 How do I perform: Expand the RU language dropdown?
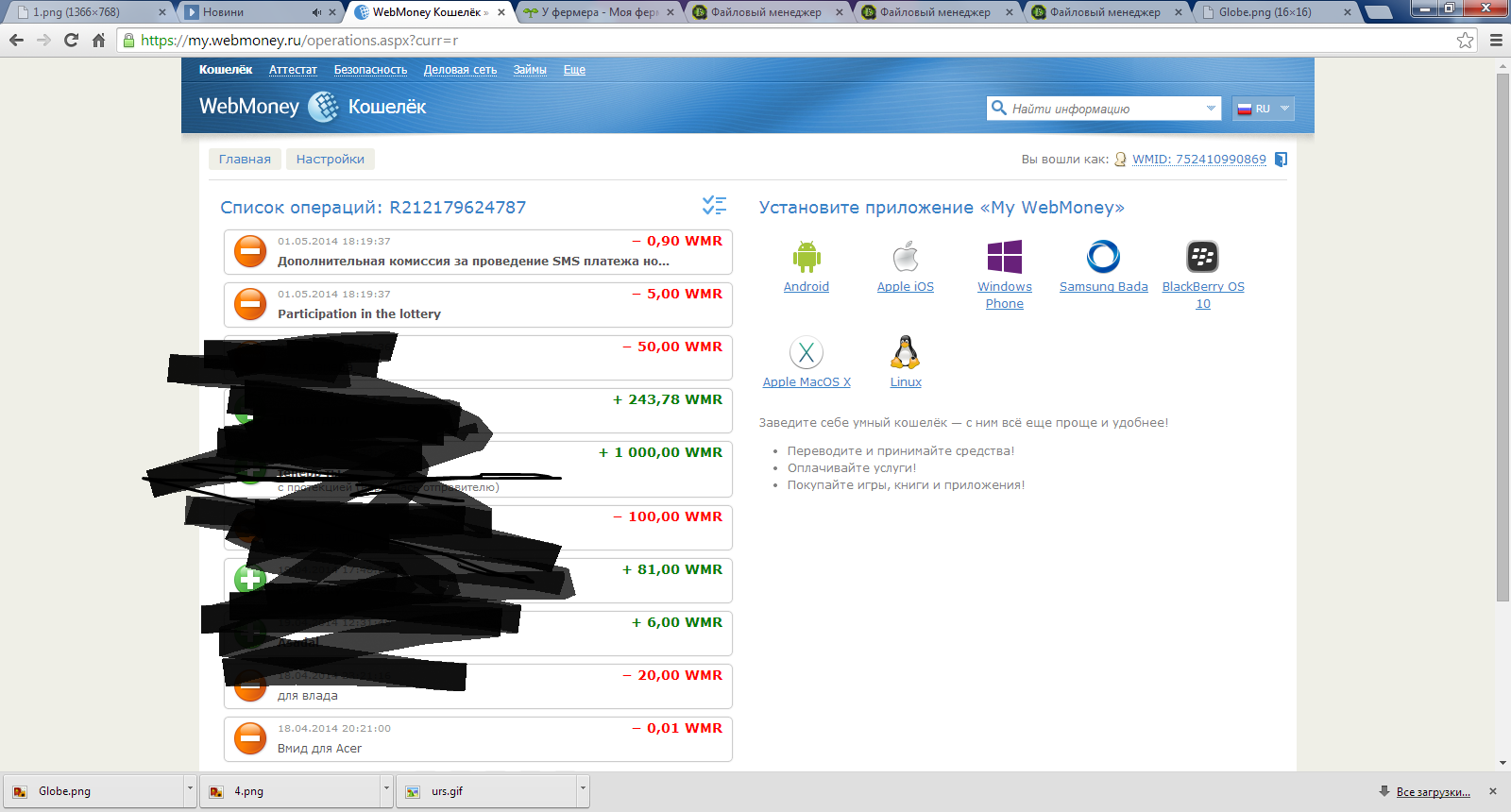tap(1284, 109)
